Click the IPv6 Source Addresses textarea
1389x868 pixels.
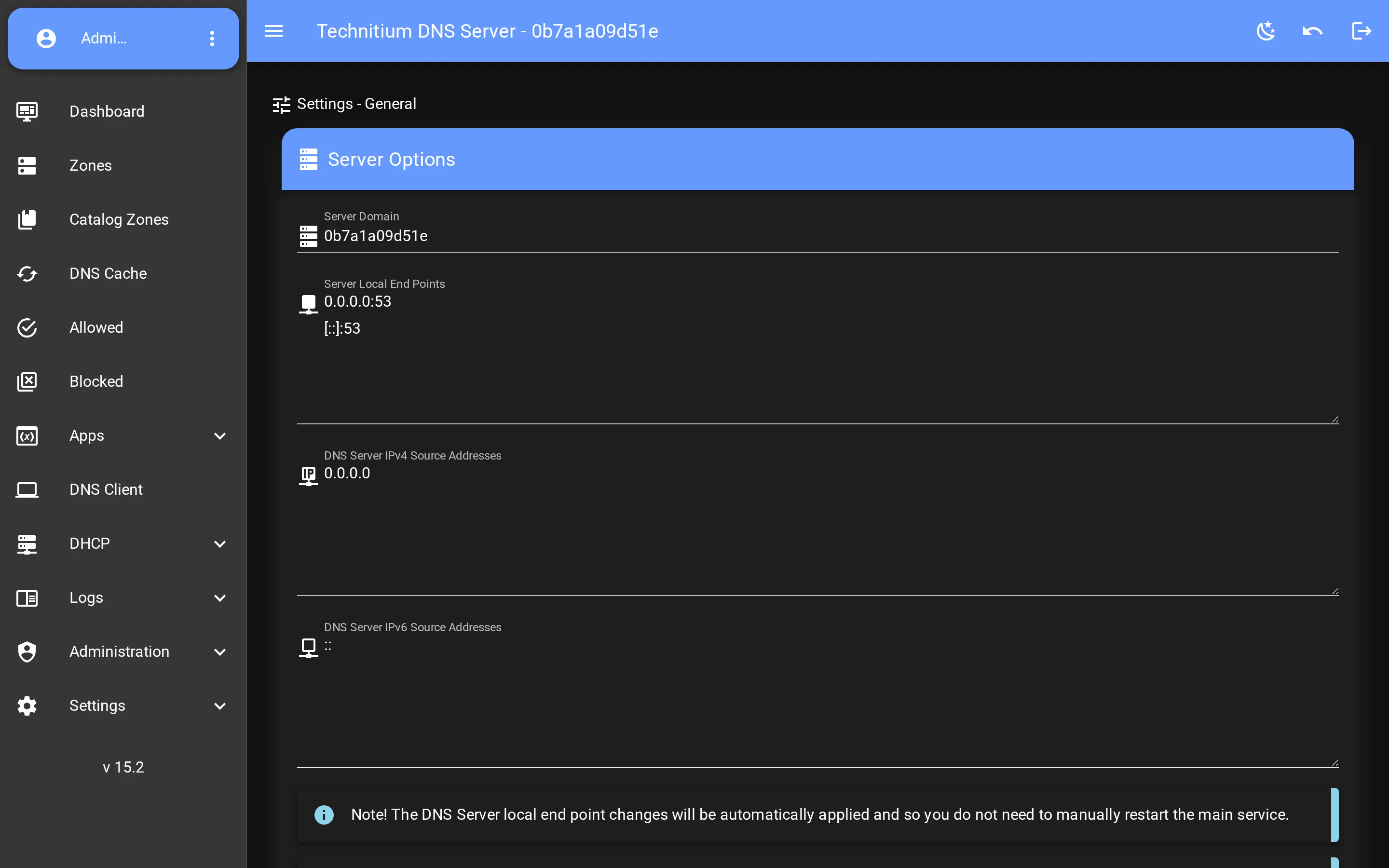831,700
